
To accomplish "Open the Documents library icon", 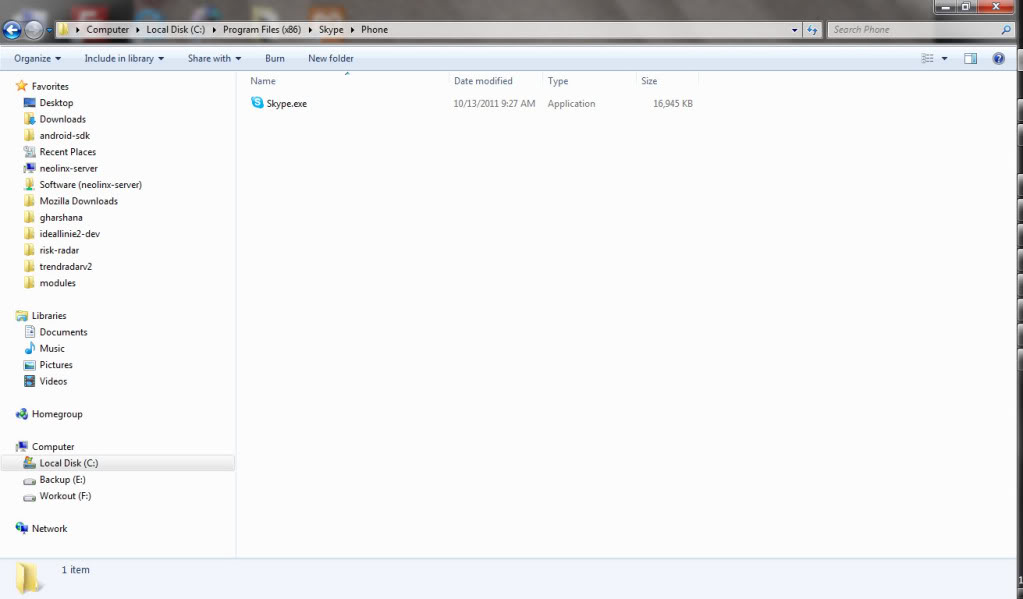I will [29, 332].
